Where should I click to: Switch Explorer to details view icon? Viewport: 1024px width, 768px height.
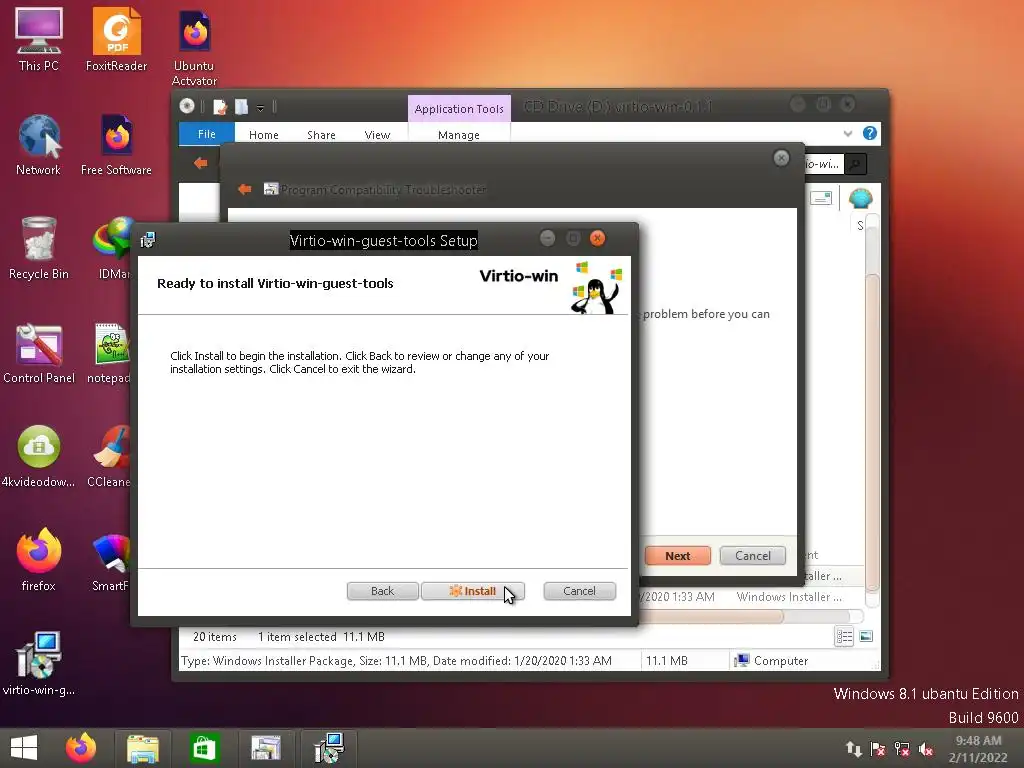844,636
